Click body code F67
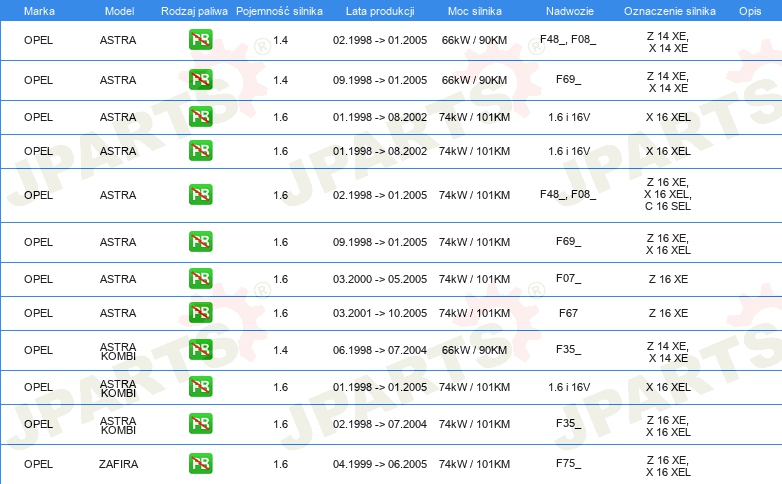782x484 pixels. coord(569,313)
